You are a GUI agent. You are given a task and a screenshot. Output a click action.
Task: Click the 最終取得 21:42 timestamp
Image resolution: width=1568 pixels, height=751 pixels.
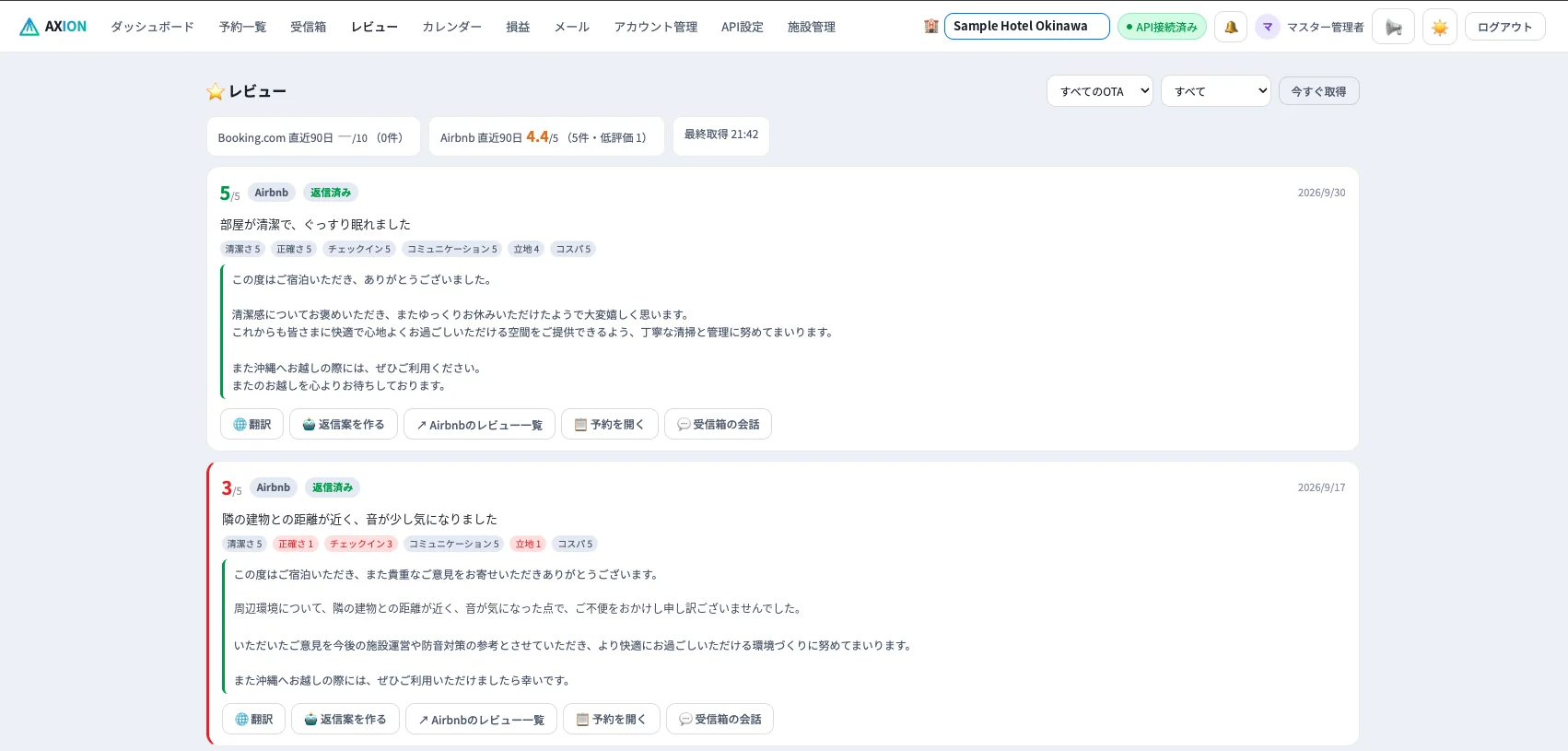click(721, 135)
